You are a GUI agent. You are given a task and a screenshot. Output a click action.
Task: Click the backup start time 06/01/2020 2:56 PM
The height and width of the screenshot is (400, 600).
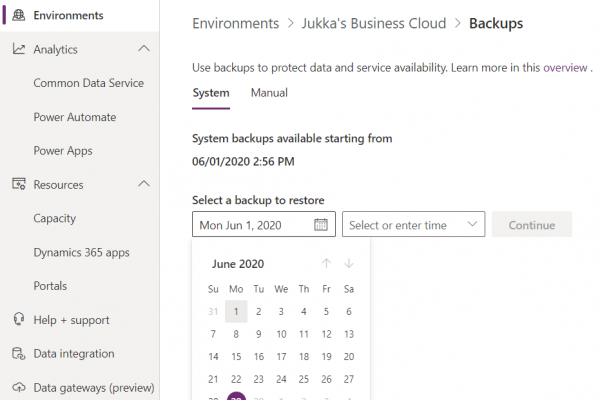[243, 162]
